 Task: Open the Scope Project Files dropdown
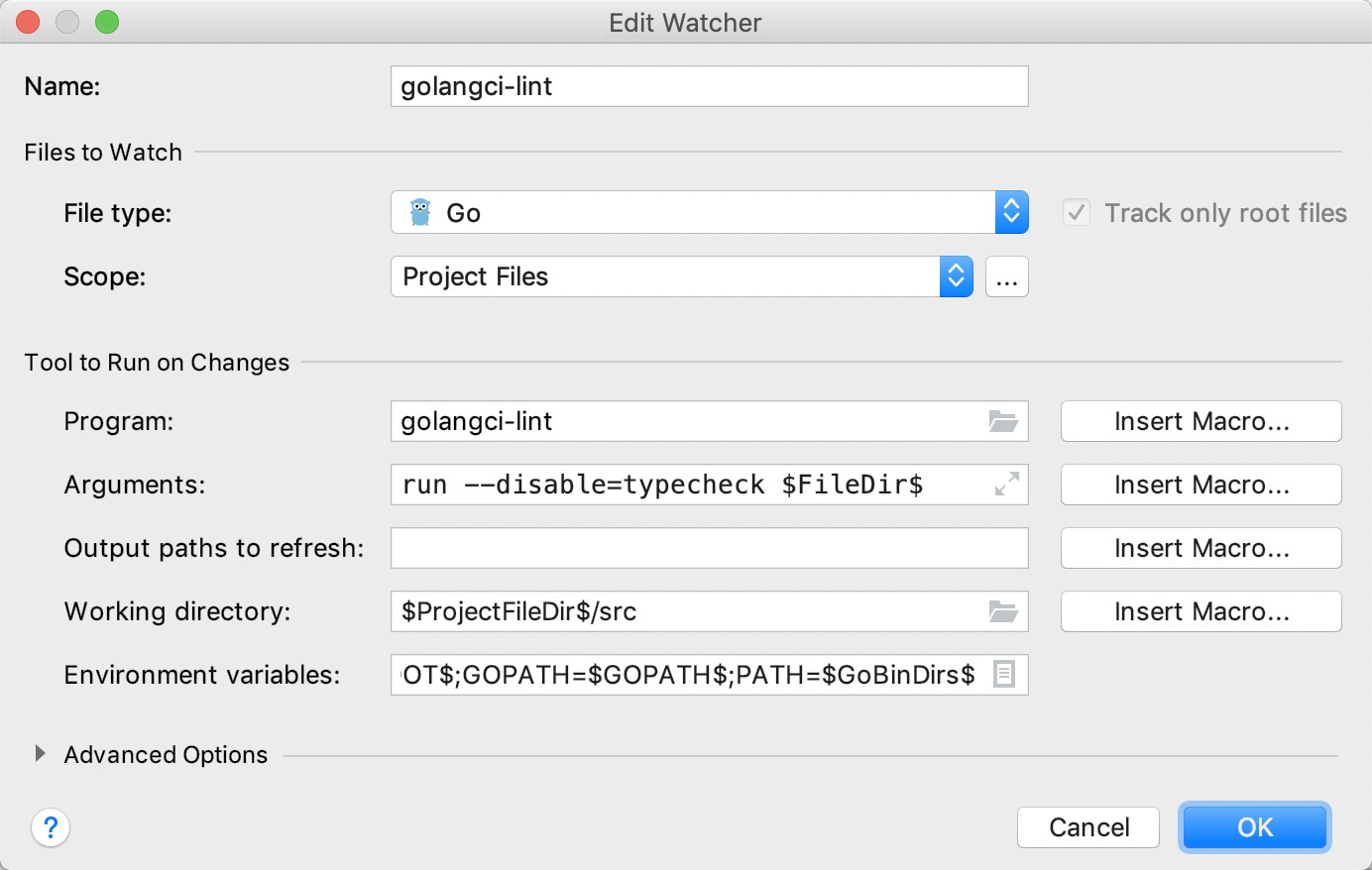coord(682,276)
